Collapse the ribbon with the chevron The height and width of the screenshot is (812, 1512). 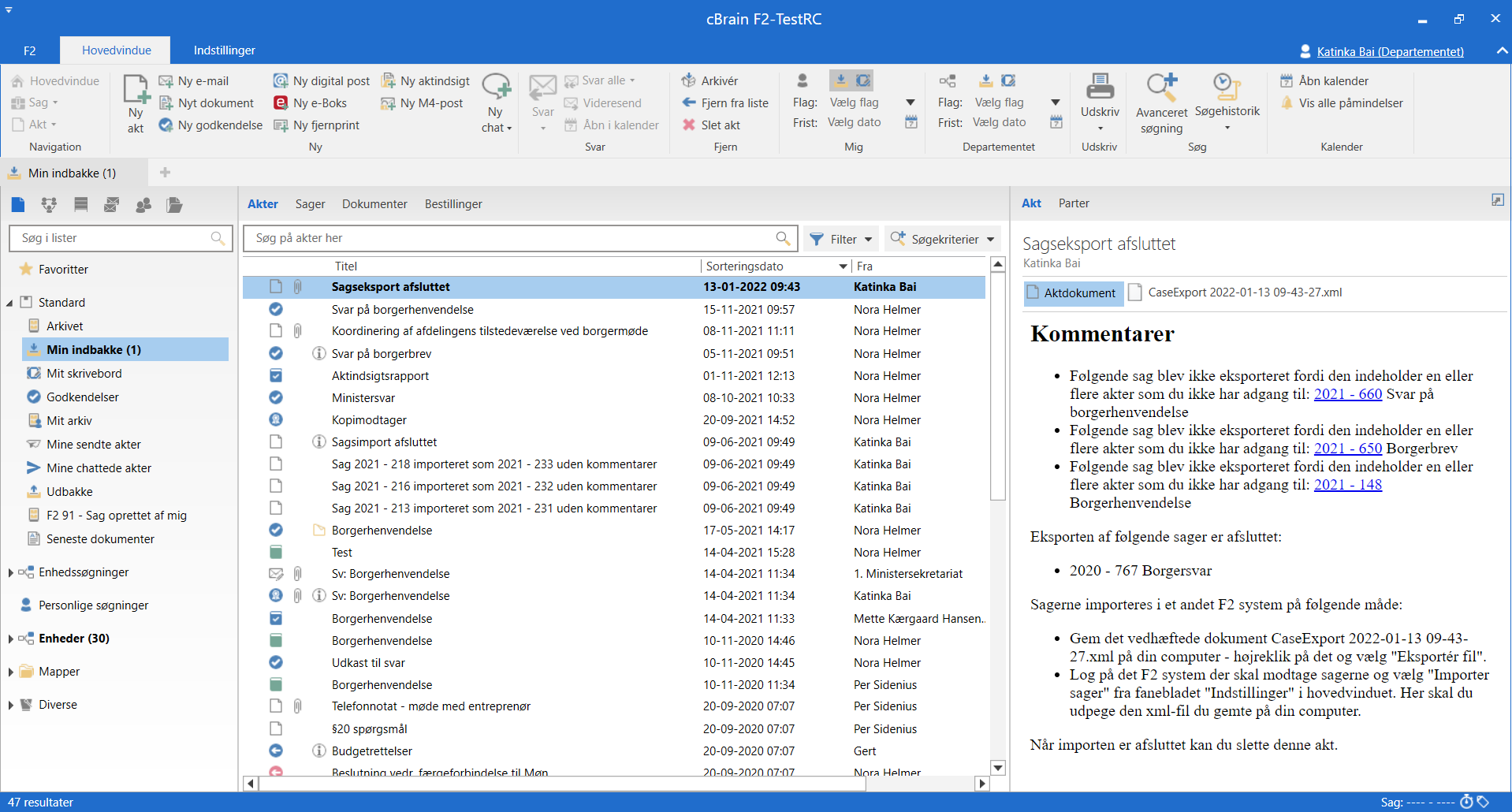[x=1502, y=50]
